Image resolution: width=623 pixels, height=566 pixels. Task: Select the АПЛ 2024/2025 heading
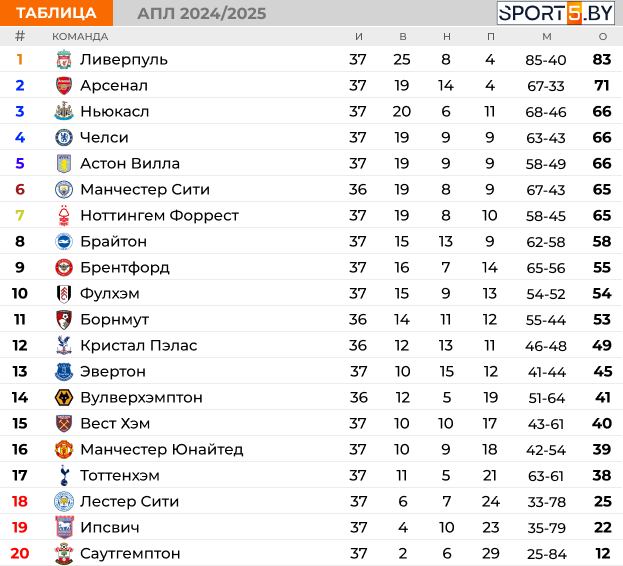[202, 14]
